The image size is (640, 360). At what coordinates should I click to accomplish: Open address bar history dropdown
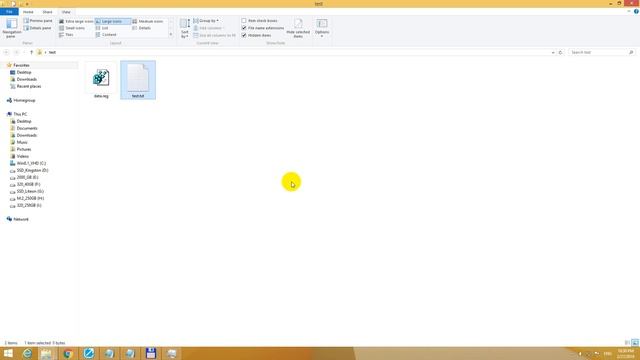coord(553,53)
